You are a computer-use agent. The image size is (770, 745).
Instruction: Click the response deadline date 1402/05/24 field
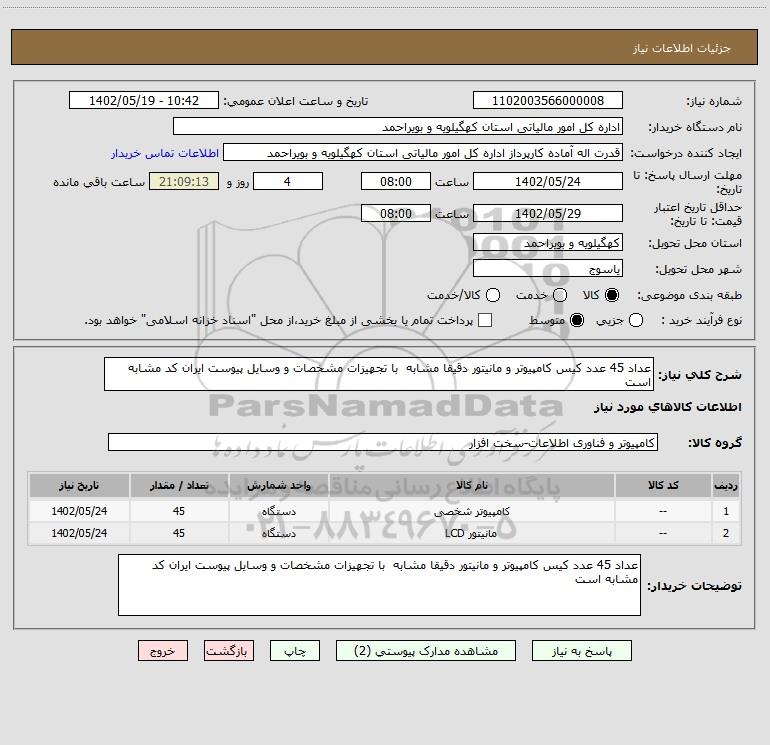pos(548,181)
